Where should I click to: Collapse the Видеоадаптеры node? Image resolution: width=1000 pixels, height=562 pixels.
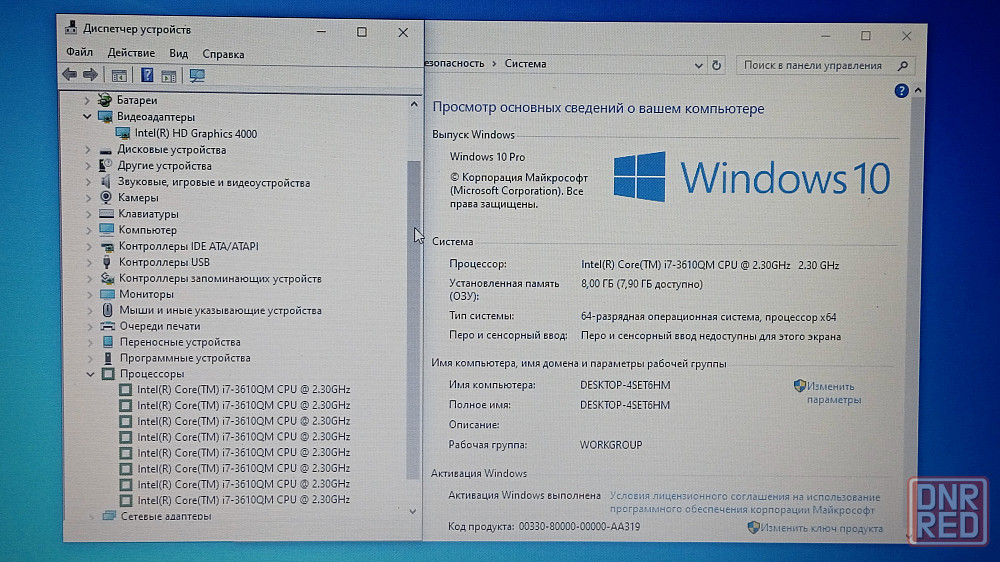click(87, 117)
